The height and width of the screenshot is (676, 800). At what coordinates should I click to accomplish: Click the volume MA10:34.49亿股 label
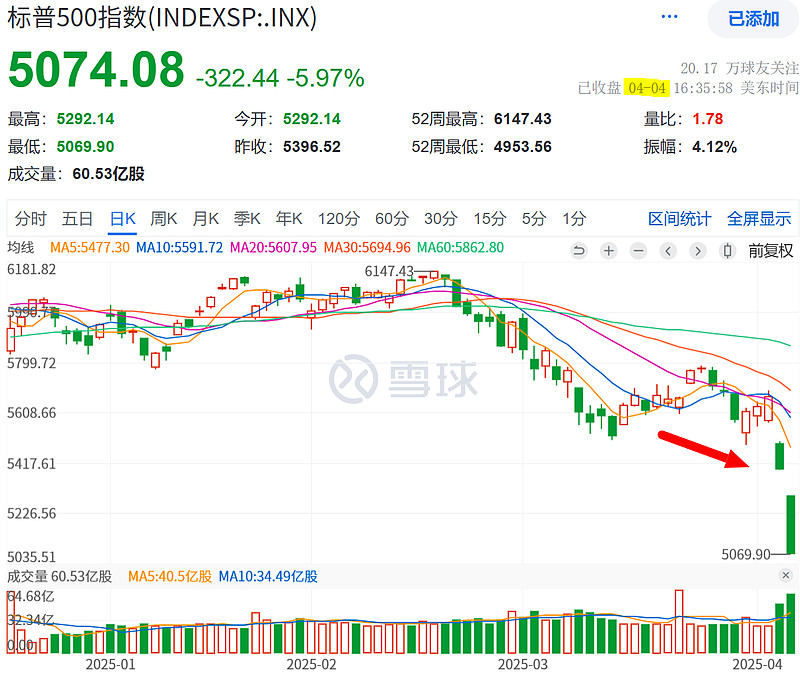[x=268, y=577]
